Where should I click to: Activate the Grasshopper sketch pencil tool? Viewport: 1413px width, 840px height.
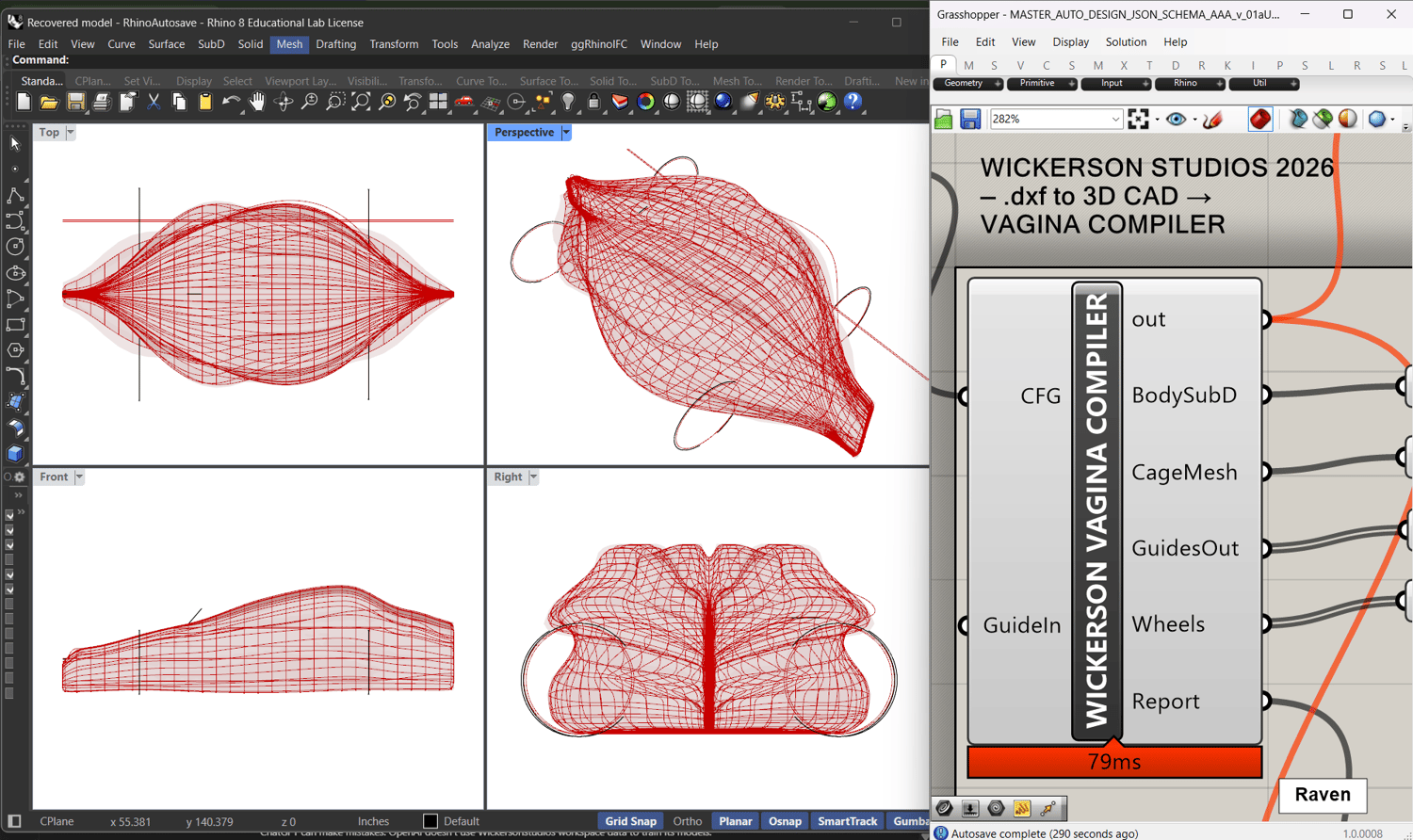pyautogui.click(x=1213, y=120)
